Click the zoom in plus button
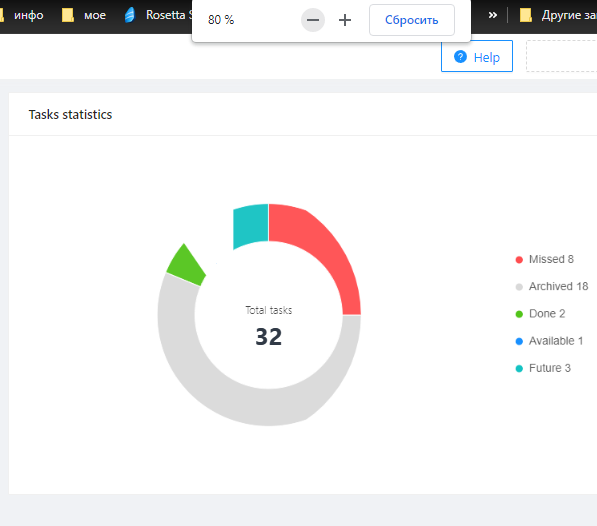The height and width of the screenshot is (526, 597). tap(345, 20)
